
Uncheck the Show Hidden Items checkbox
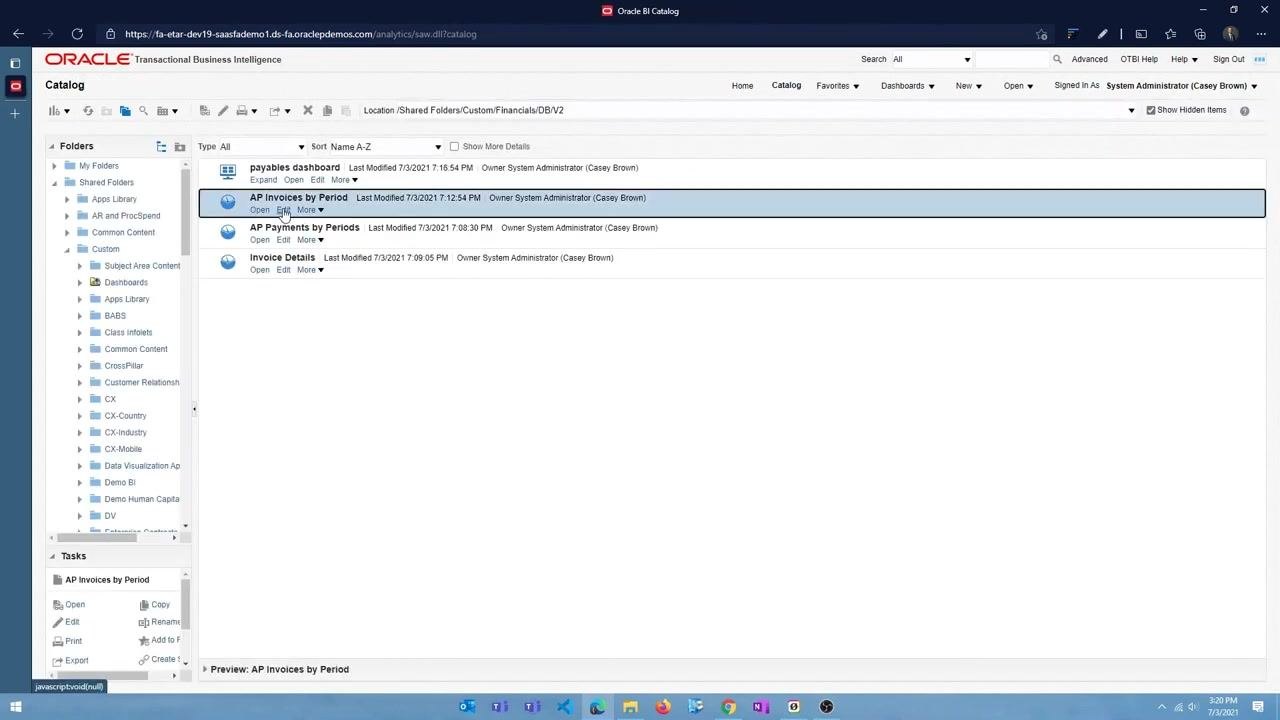[x=1151, y=110]
